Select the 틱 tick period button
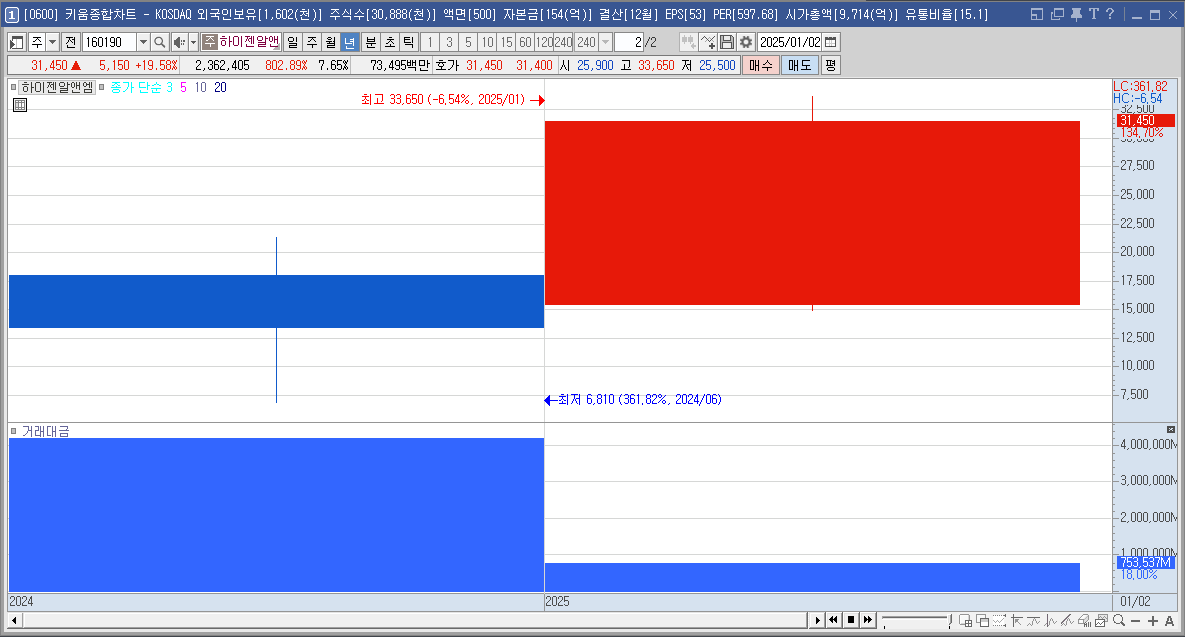Viewport: 1185px width, 637px height. [408, 42]
